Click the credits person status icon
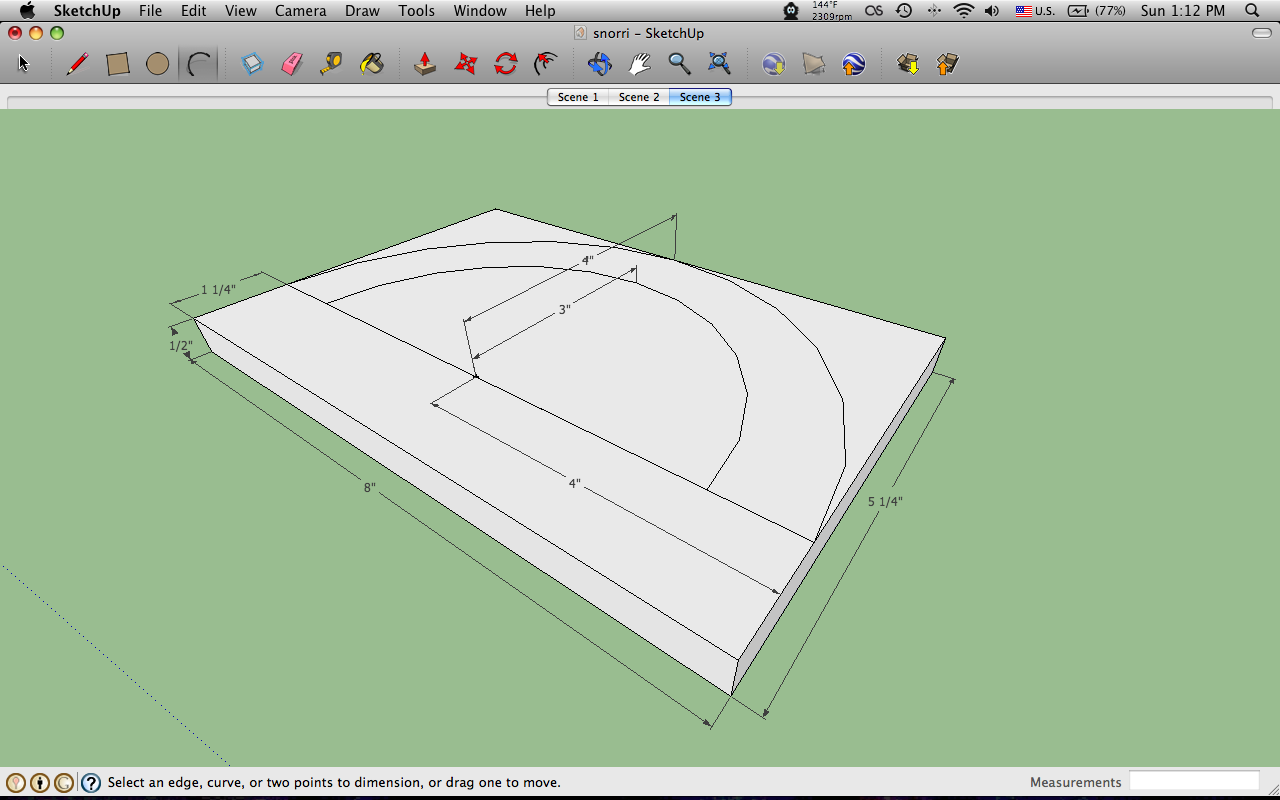The height and width of the screenshot is (800, 1280). click(x=40, y=783)
